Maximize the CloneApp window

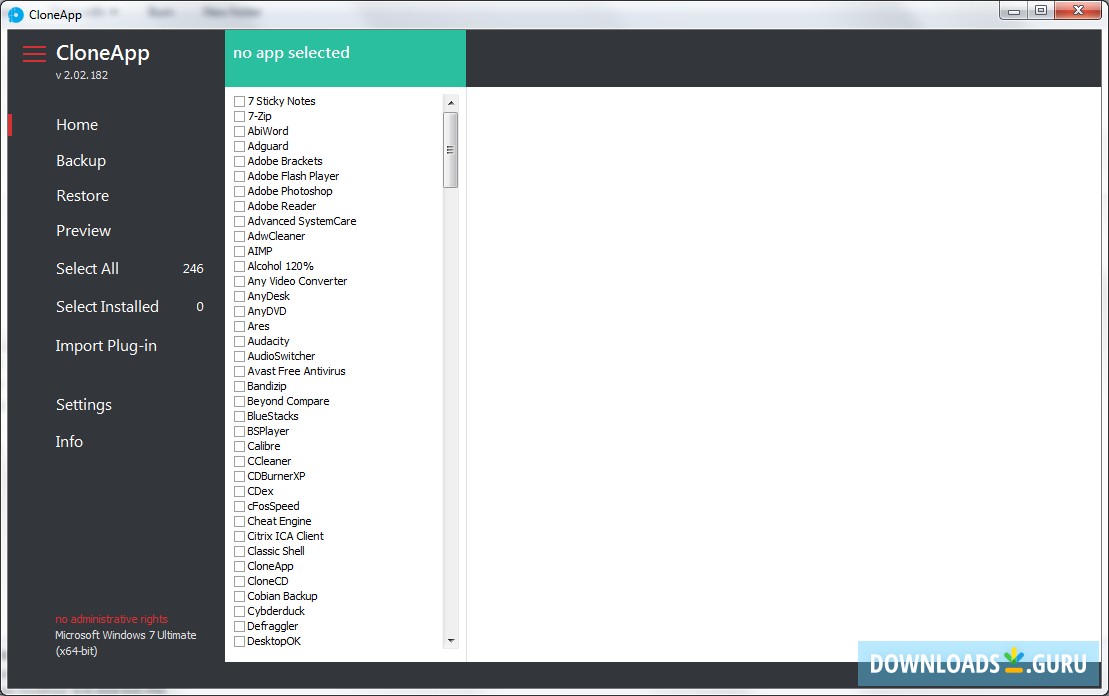coord(1040,11)
